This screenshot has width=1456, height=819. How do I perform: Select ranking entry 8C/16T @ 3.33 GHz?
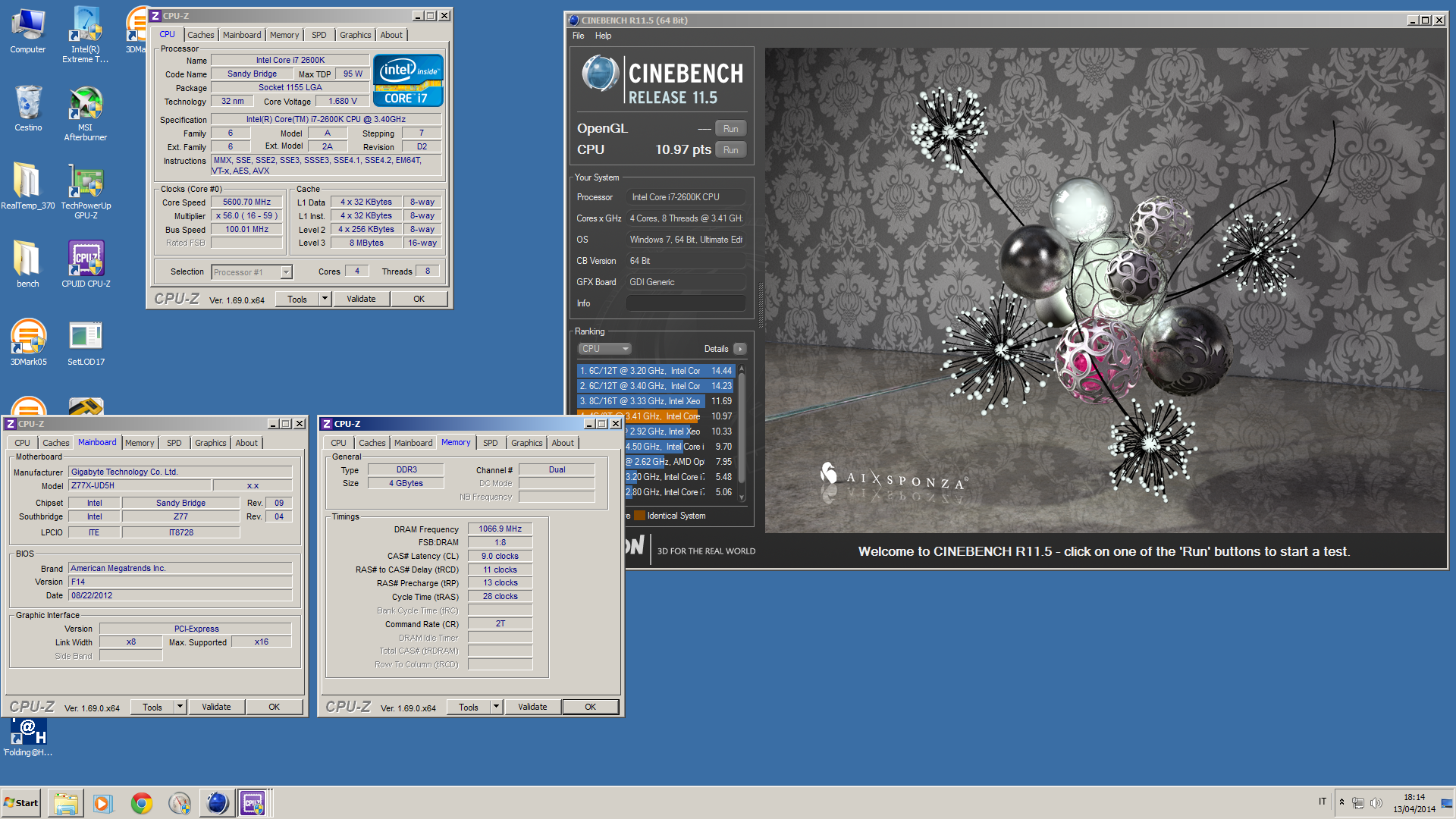coord(655,401)
